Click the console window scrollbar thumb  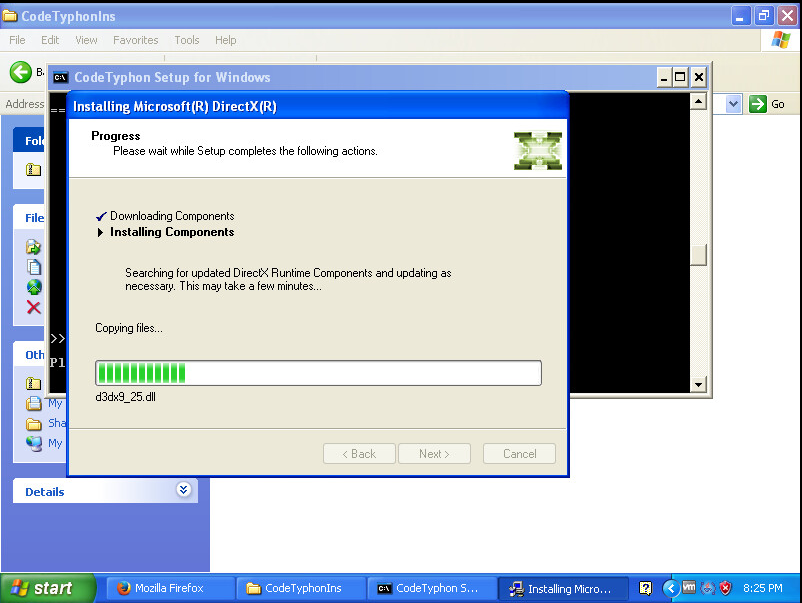coord(698,255)
